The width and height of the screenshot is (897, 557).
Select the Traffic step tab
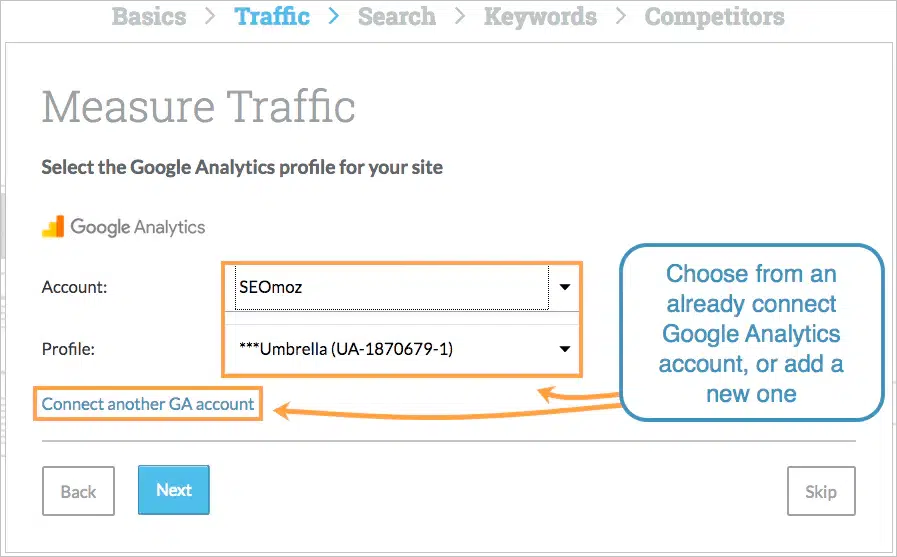[x=272, y=17]
